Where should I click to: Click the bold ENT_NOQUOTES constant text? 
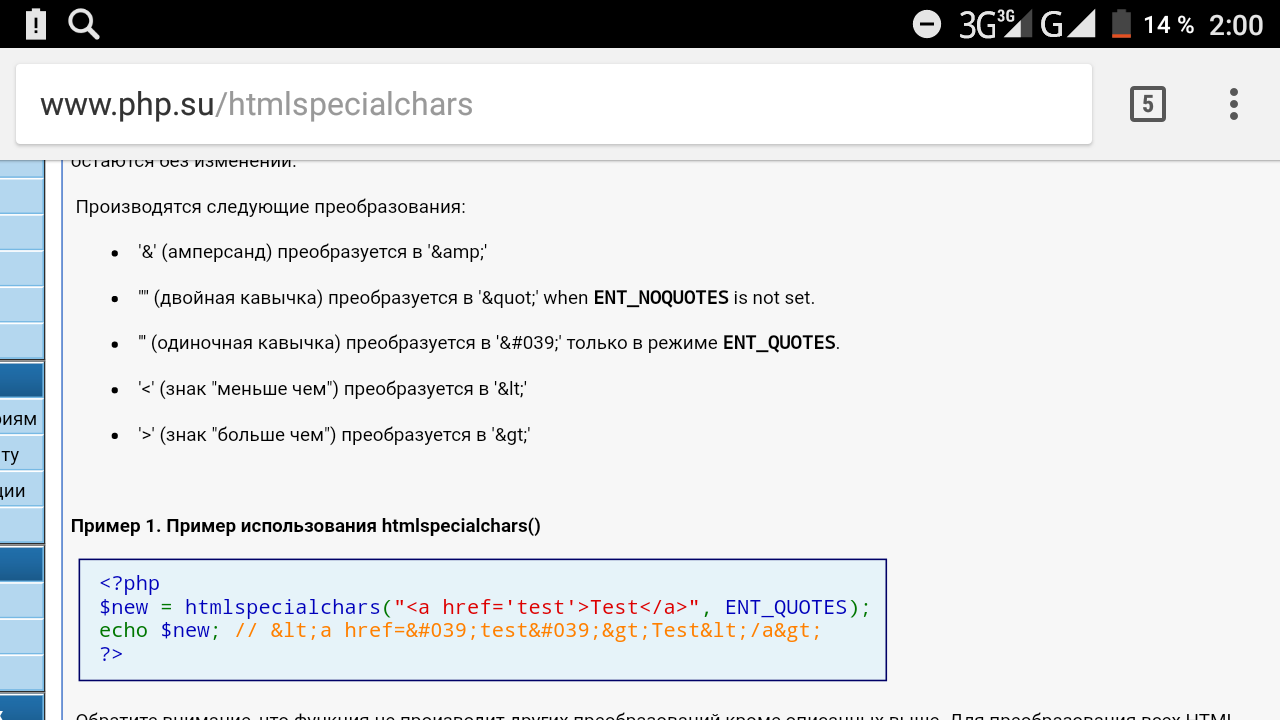point(661,298)
